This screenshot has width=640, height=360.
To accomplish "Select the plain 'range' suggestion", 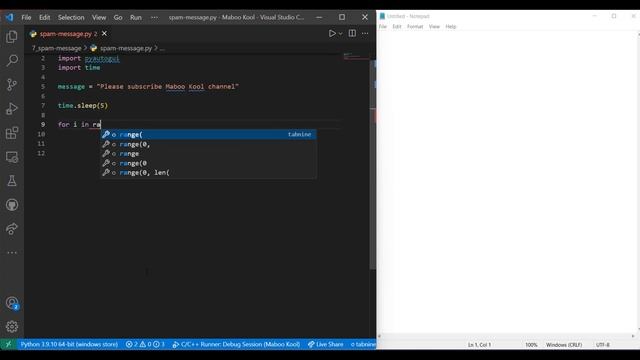I will pyautogui.click(x=209, y=153).
